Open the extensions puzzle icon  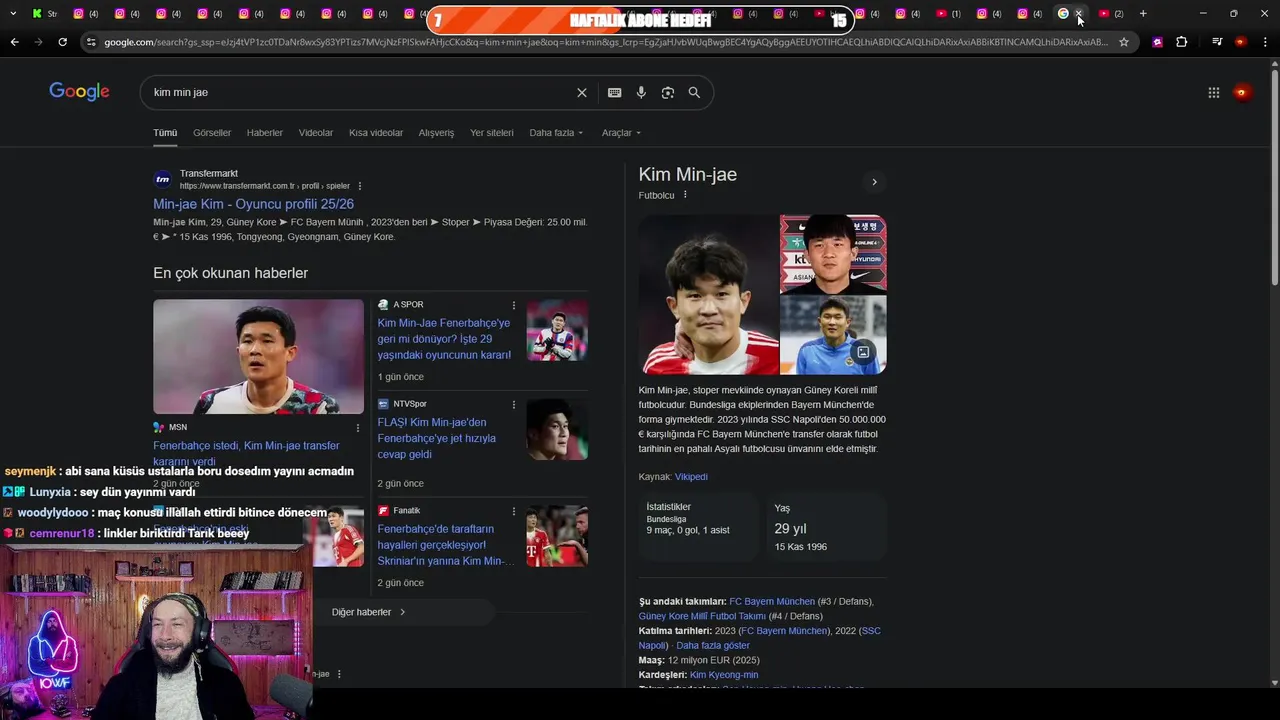click(1182, 42)
